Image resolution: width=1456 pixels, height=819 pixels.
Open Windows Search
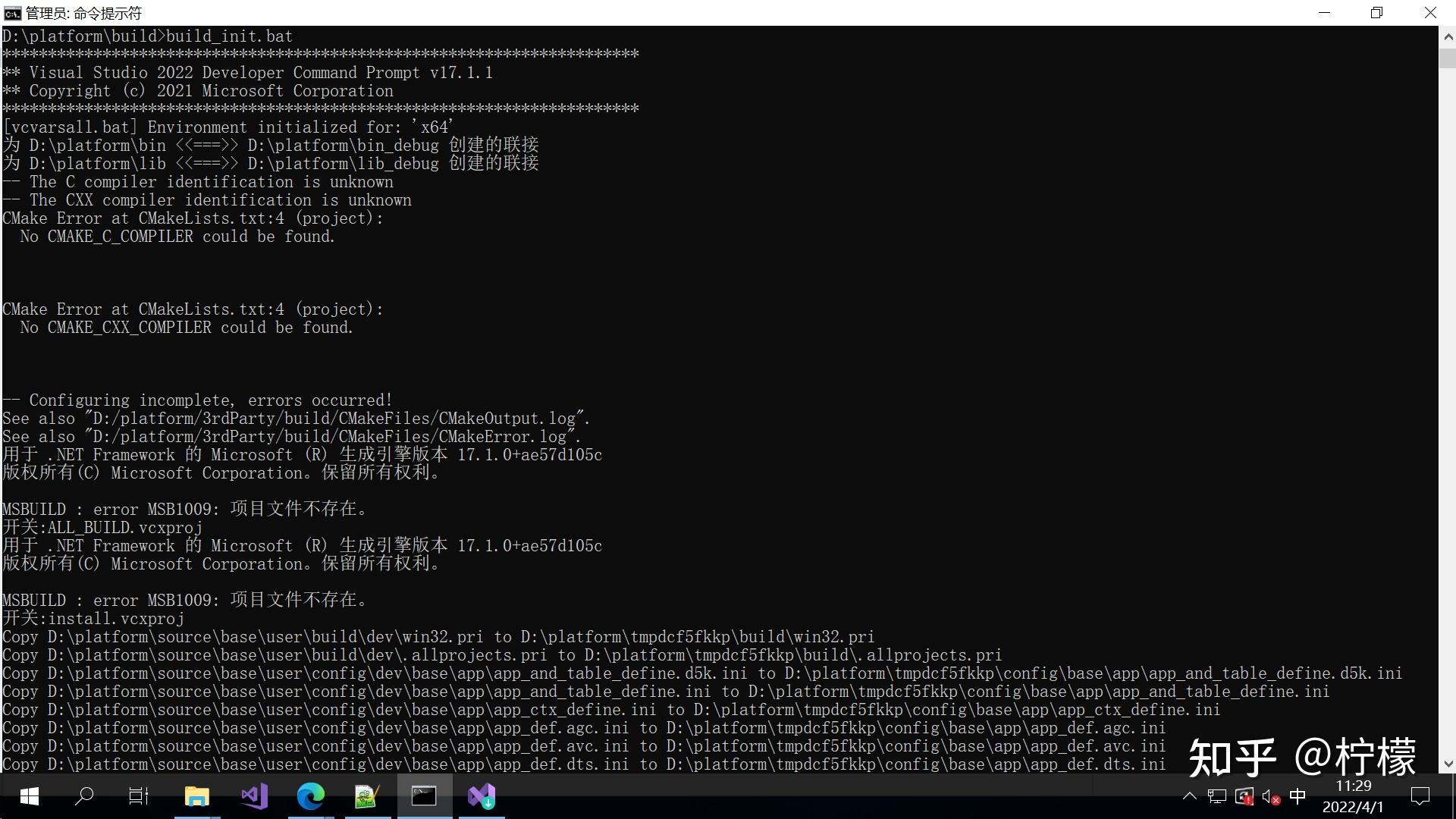83,796
